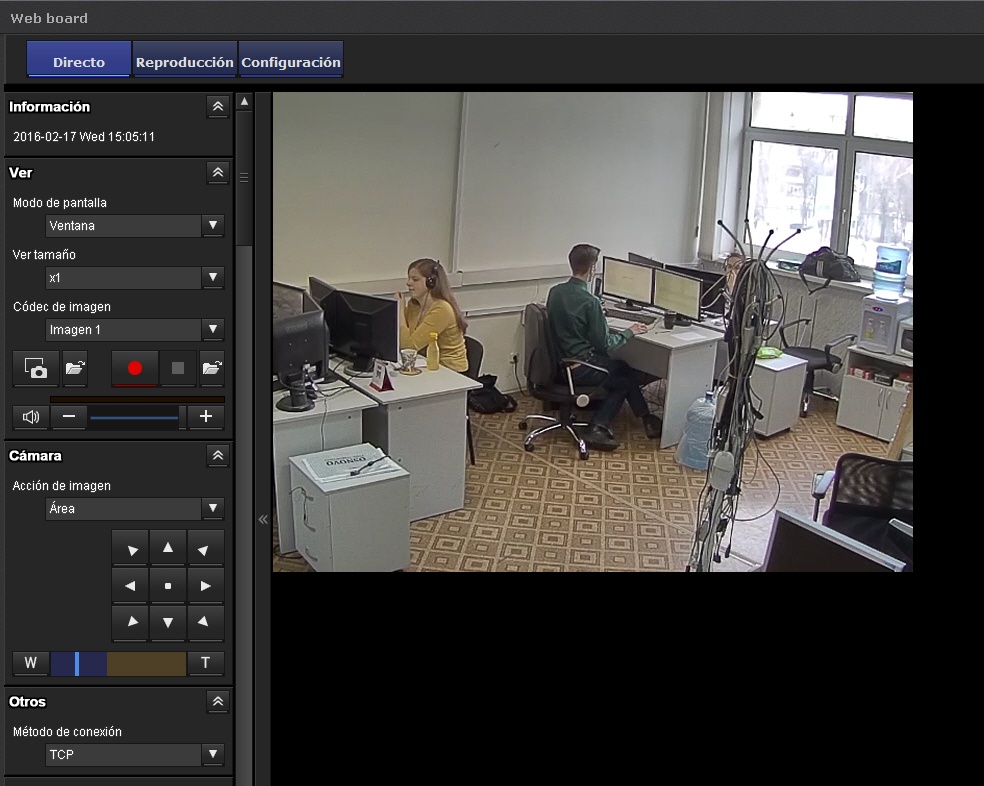
Task: Pan camera up with the up arrow
Action: 168,548
